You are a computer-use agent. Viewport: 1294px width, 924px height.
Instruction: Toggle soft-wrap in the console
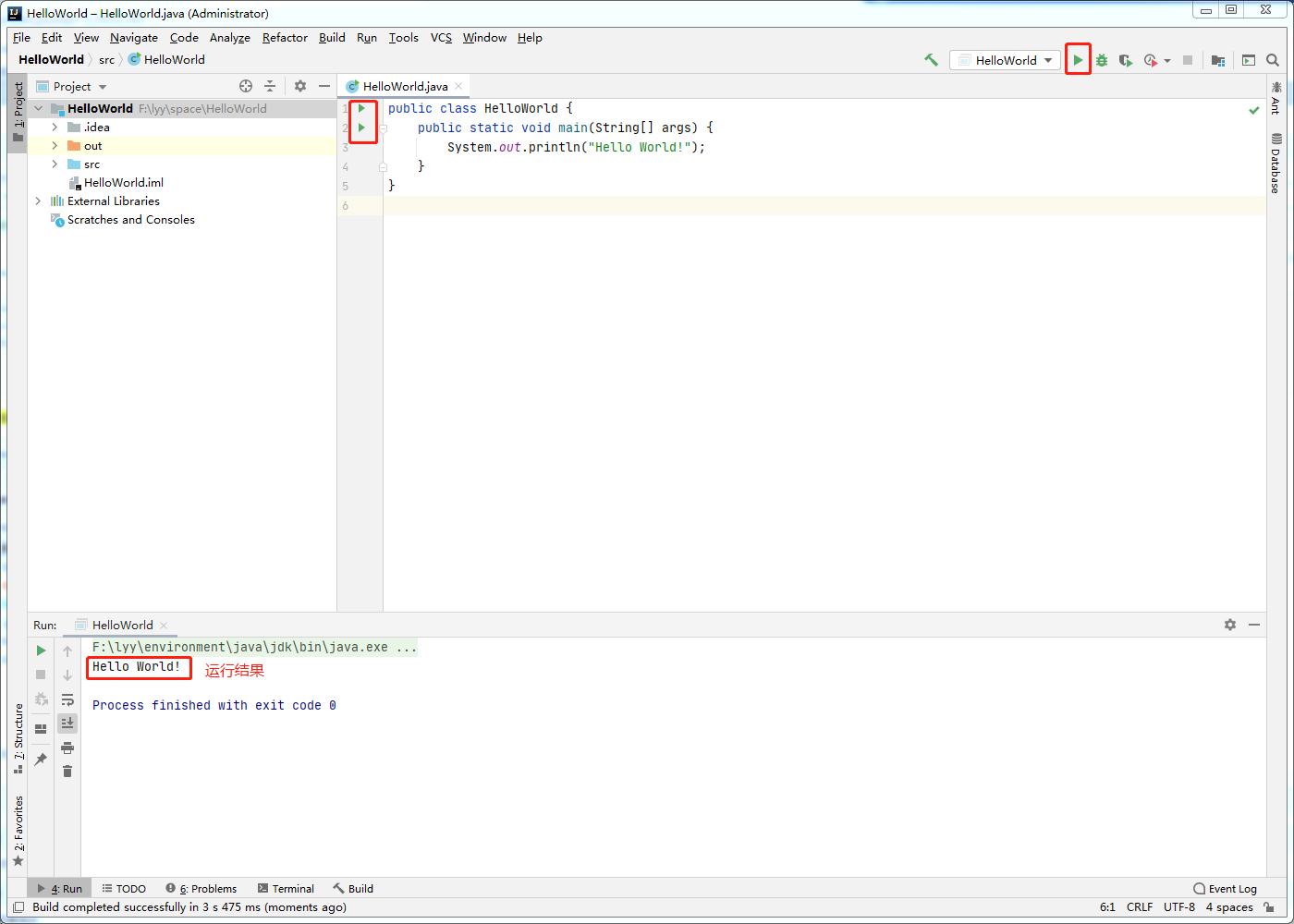coord(67,699)
